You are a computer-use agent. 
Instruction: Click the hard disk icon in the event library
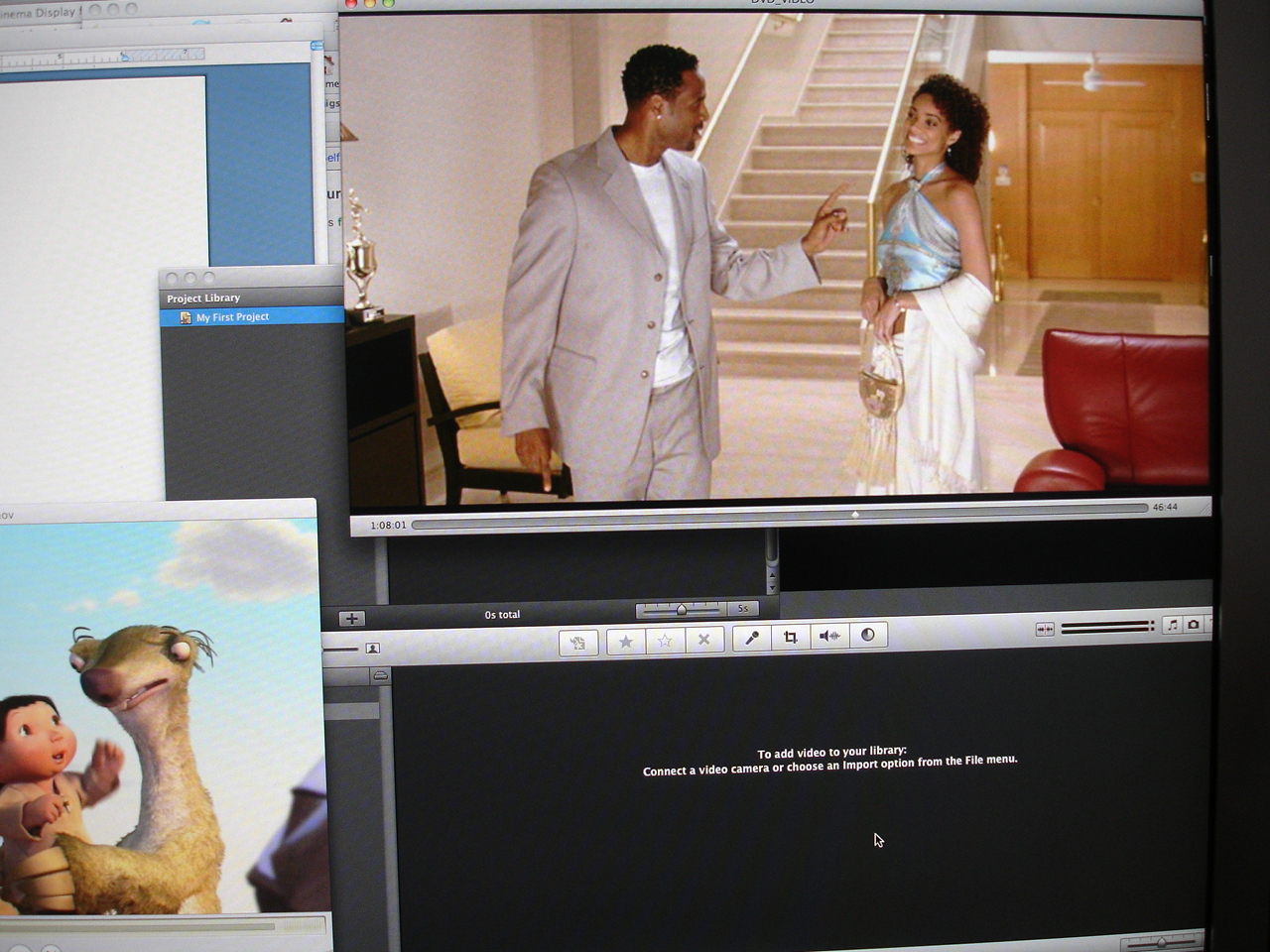(x=380, y=675)
